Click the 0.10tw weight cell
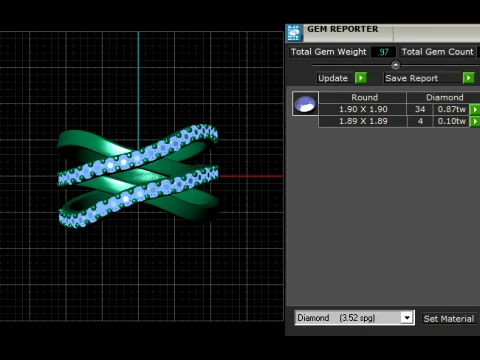The height and width of the screenshot is (360, 480). point(451,121)
